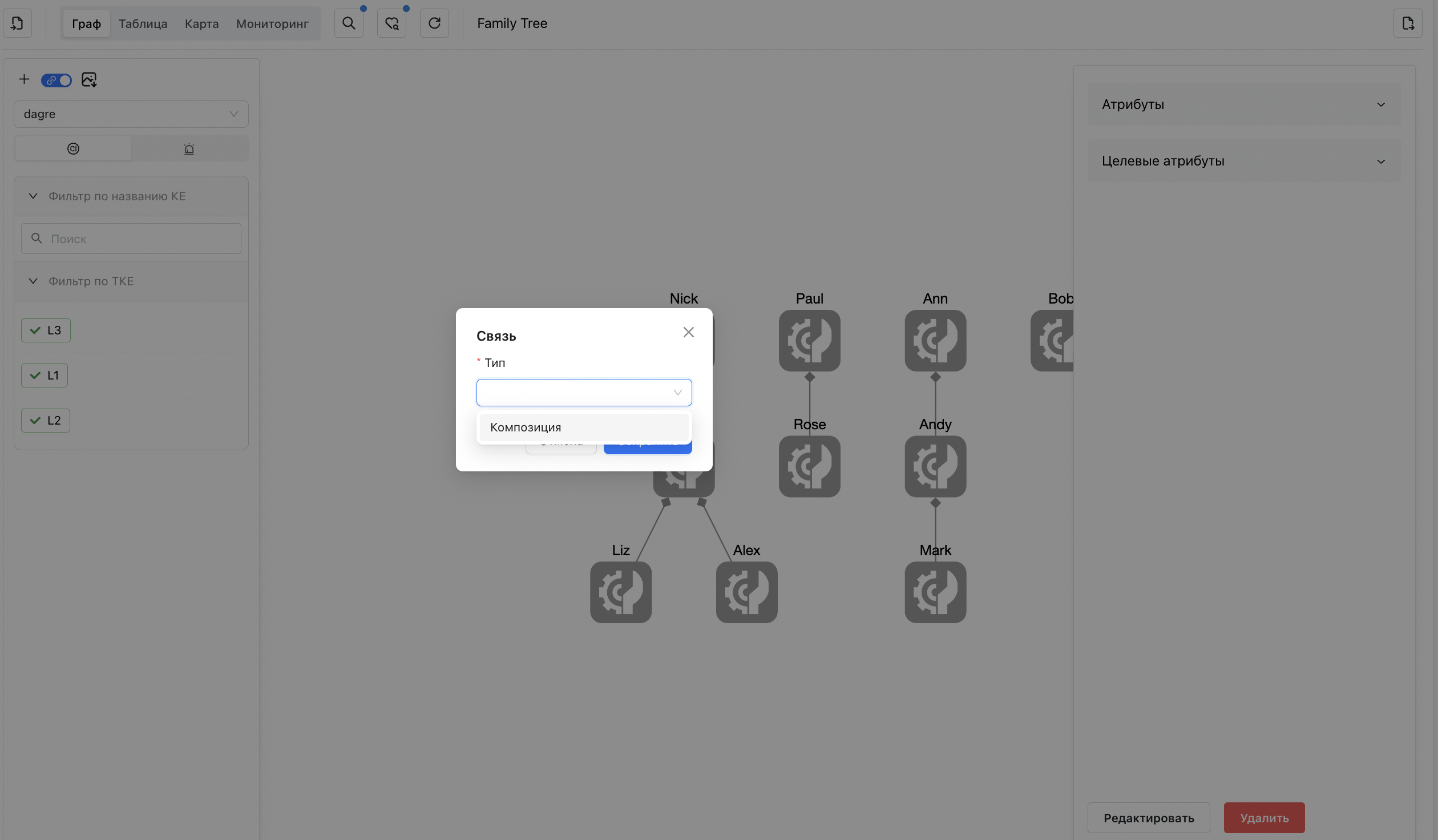Uncheck the L3 filter tag

pos(46,330)
